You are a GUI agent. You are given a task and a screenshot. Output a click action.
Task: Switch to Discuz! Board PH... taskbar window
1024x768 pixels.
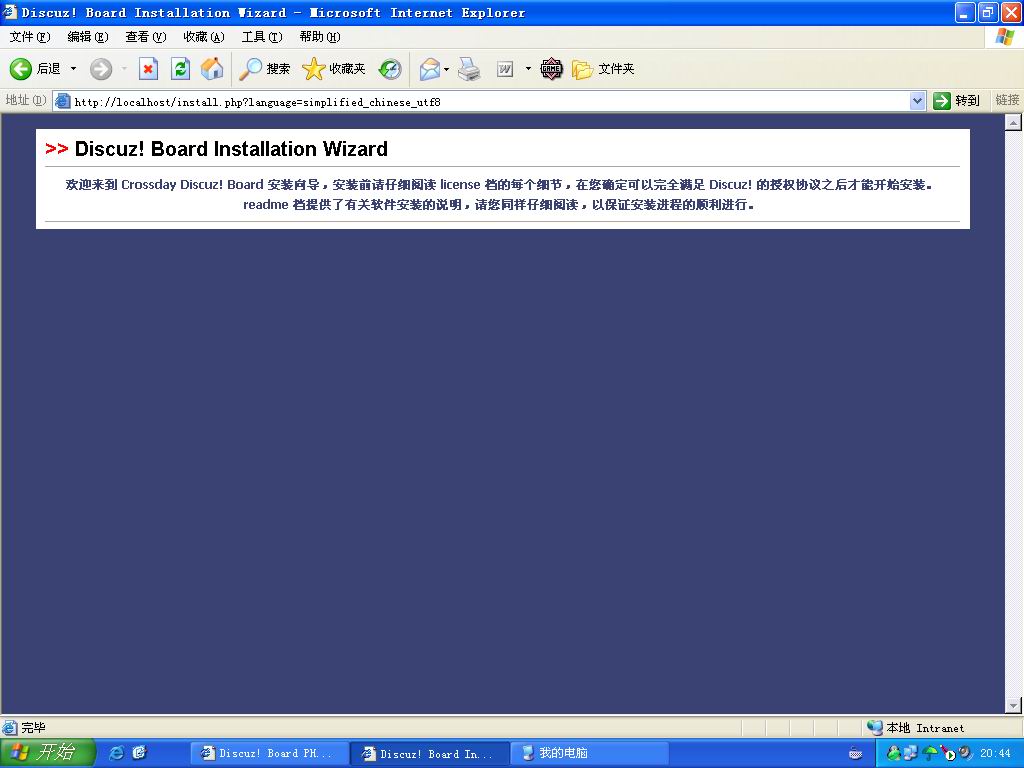click(268, 754)
